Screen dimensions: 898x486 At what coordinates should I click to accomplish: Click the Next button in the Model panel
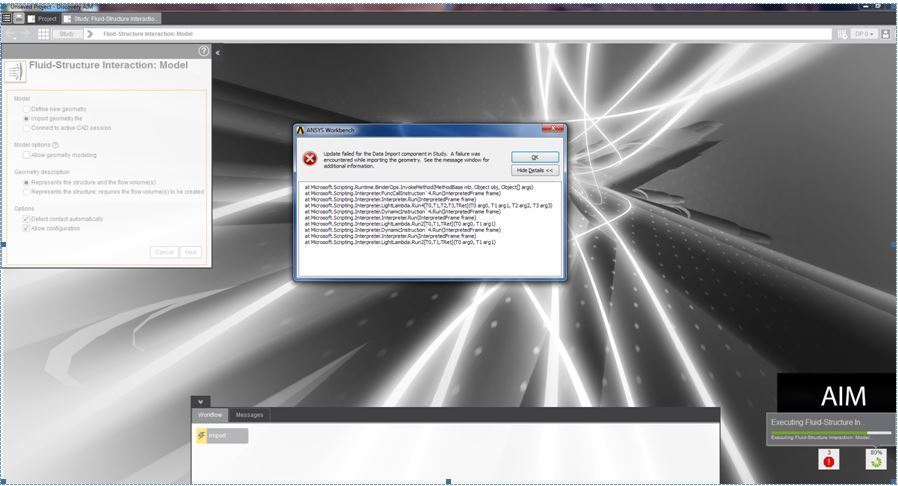pos(191,252)
